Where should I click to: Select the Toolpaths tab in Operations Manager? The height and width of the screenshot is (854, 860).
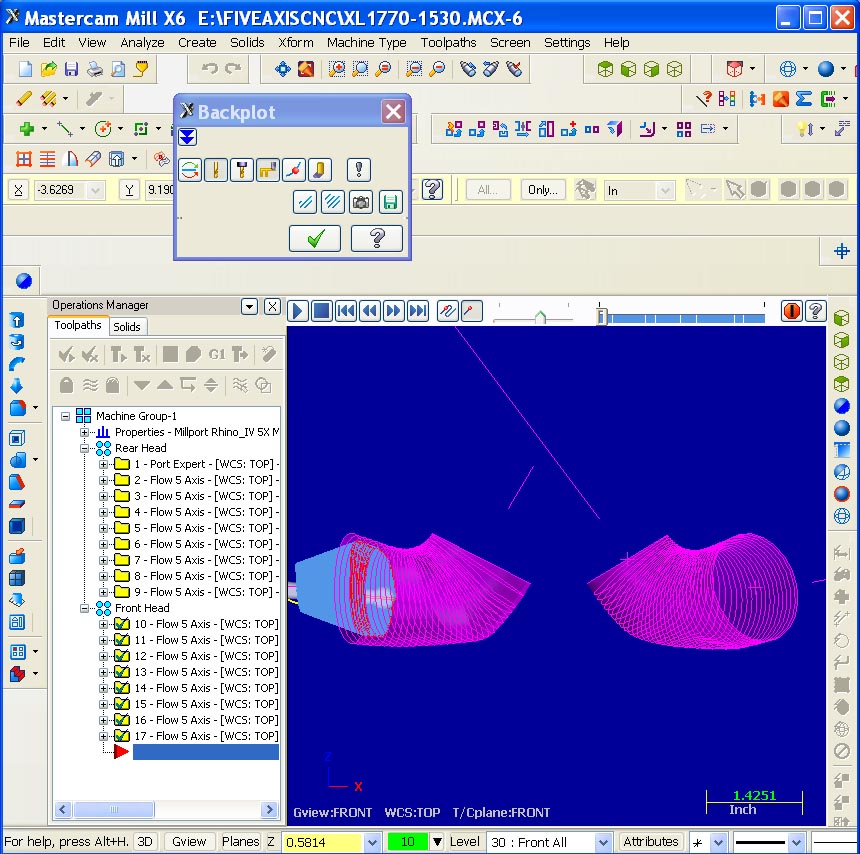[x=78, y=325]
